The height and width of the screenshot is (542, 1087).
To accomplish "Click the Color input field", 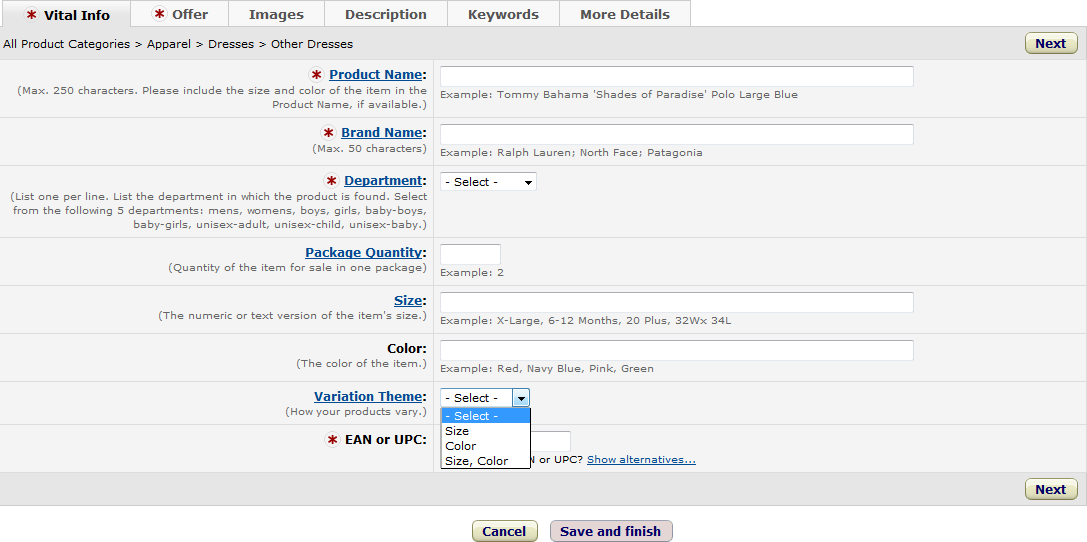I will tap(676, 350).
